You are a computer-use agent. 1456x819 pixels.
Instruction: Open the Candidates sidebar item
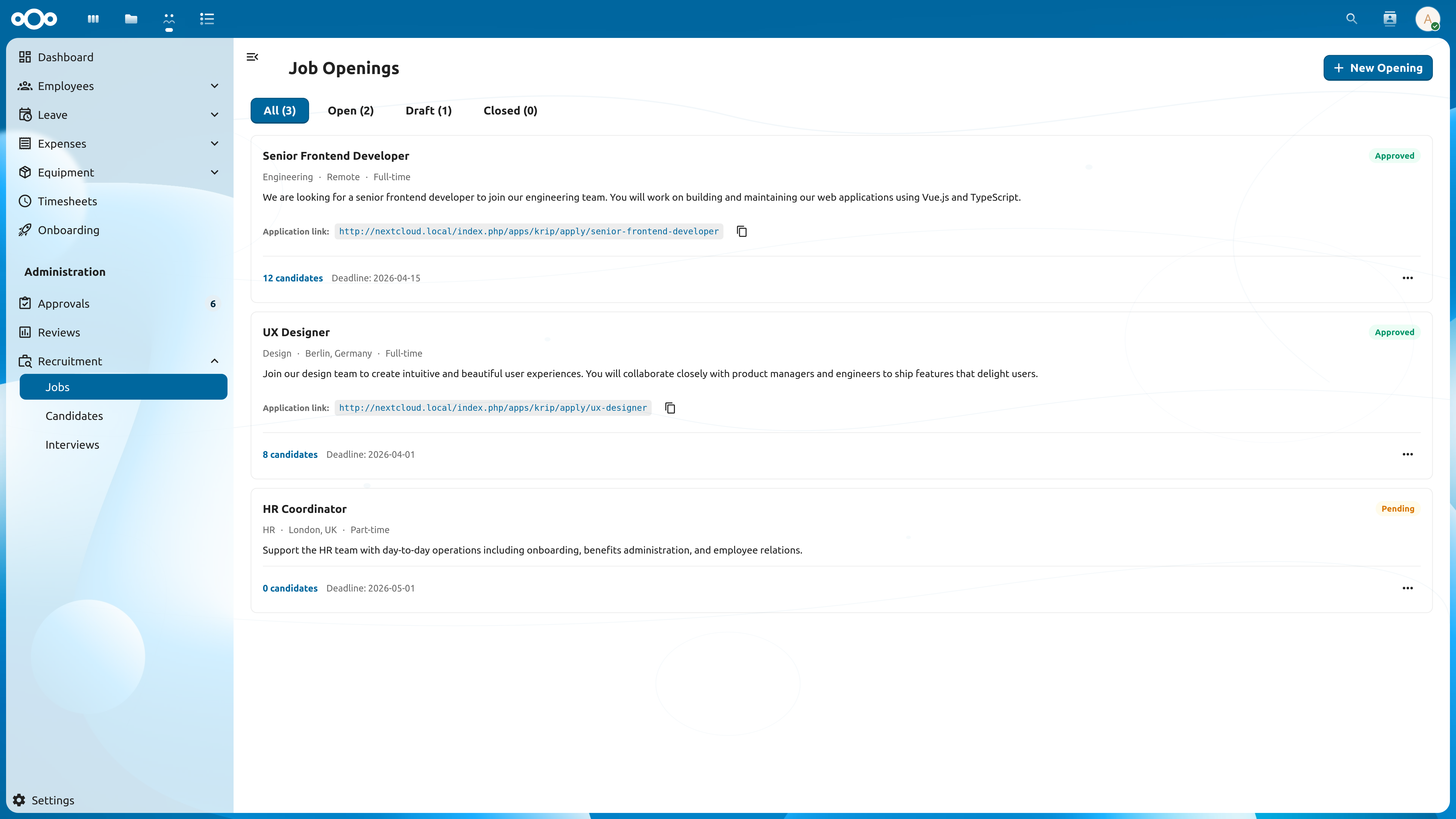pos(74,416)
